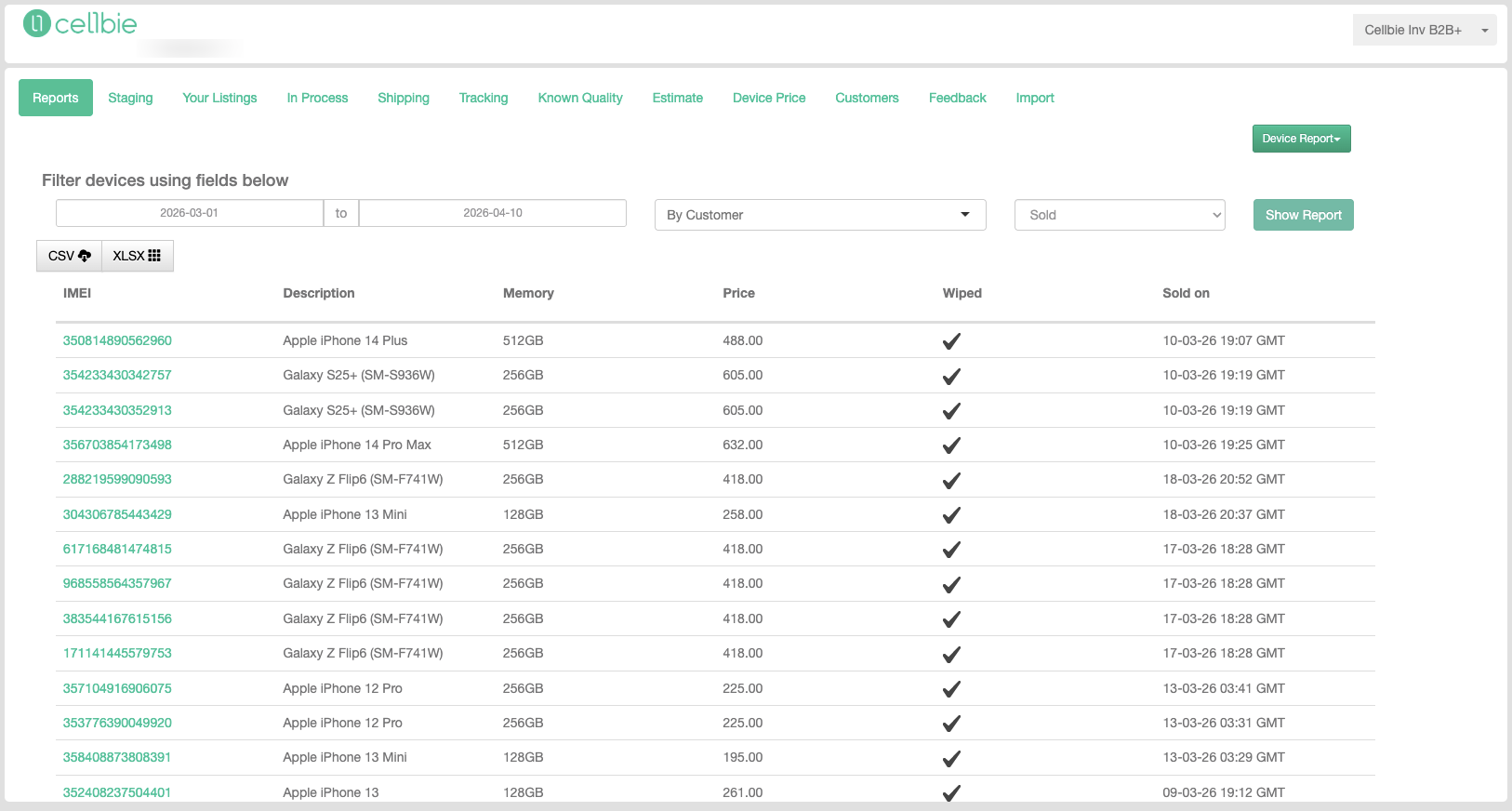
Task: Go to Your Listings tab
Action: [219, 98]
